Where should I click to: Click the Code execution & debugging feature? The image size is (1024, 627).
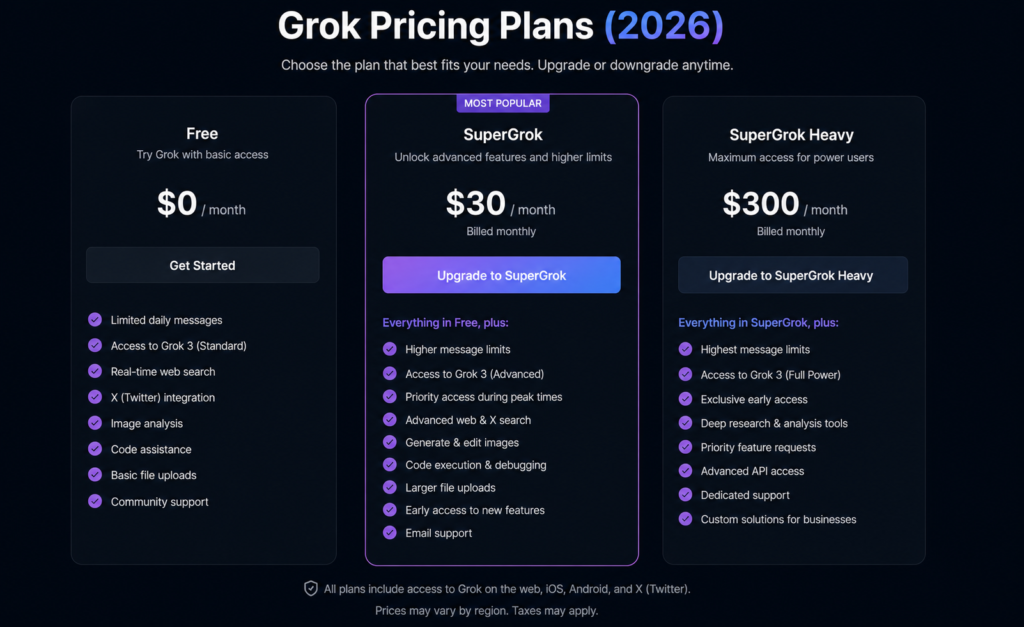(x=475, y=465)
